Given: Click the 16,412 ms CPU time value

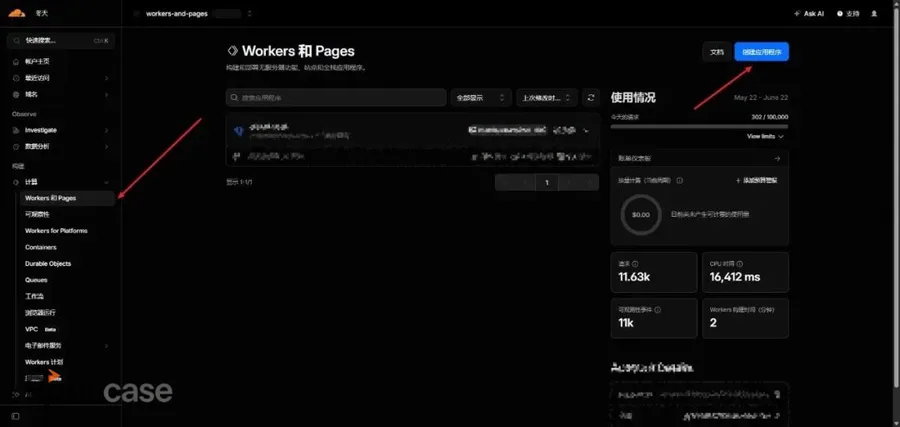Looking at the screenshot, I should [x=735, y=277].
